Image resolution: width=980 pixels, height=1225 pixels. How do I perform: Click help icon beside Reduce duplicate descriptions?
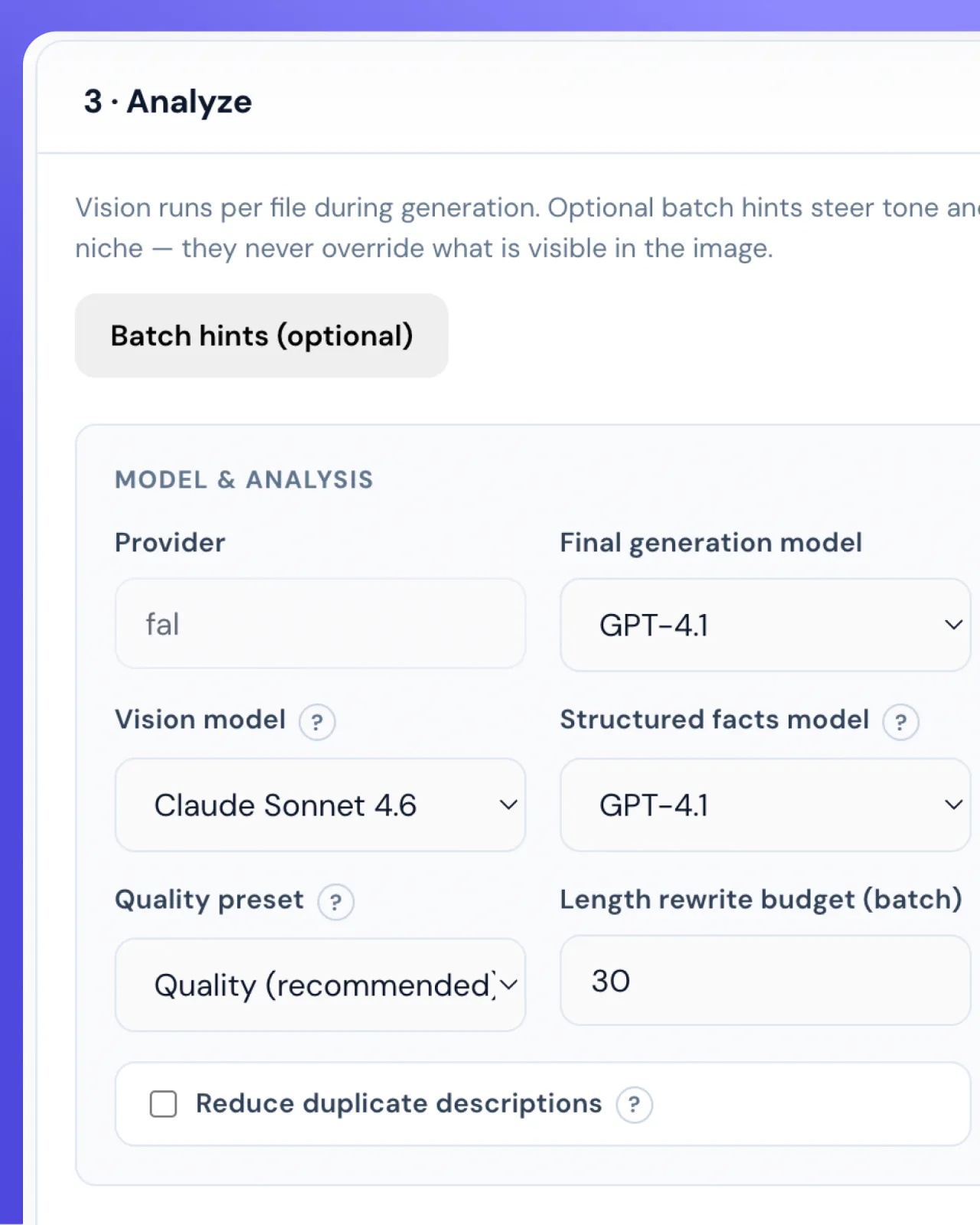[x=634, y=1105]
